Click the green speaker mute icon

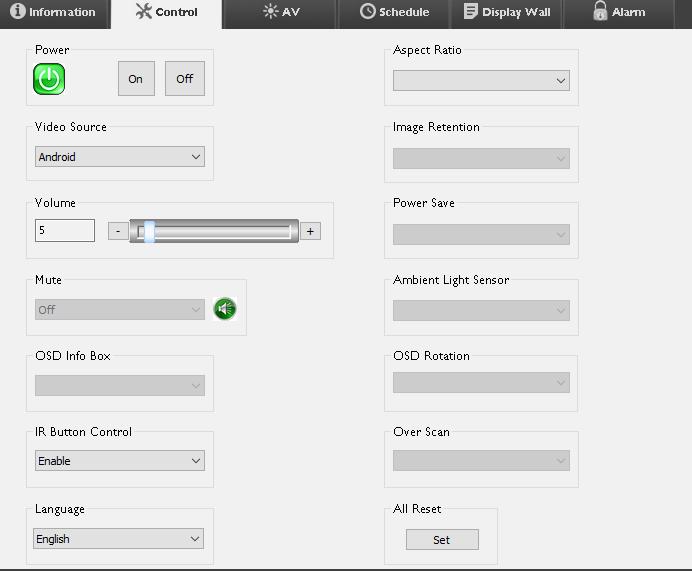[x=225, y=309]
